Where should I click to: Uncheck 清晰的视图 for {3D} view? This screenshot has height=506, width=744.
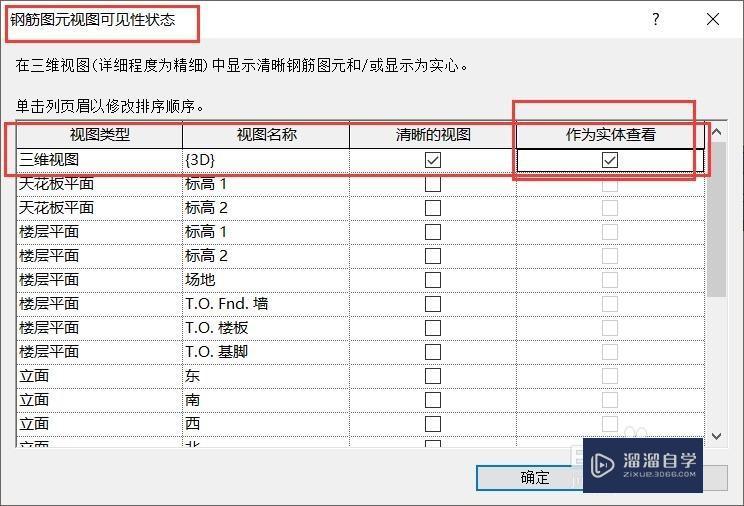[x=433, y=160]
